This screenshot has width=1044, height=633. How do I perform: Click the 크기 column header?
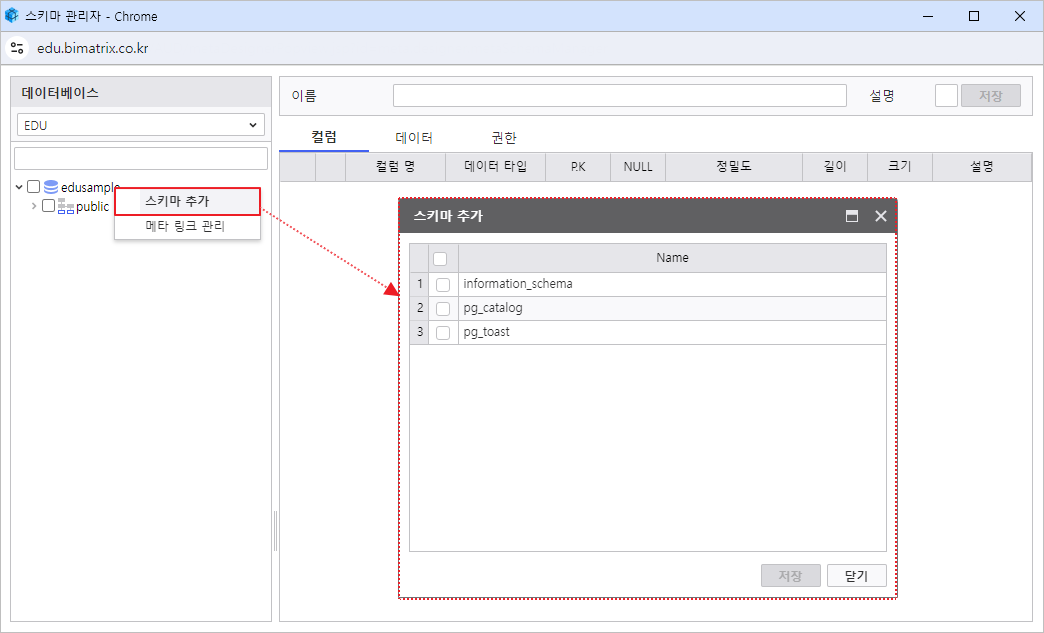click(x=900, y=166)
